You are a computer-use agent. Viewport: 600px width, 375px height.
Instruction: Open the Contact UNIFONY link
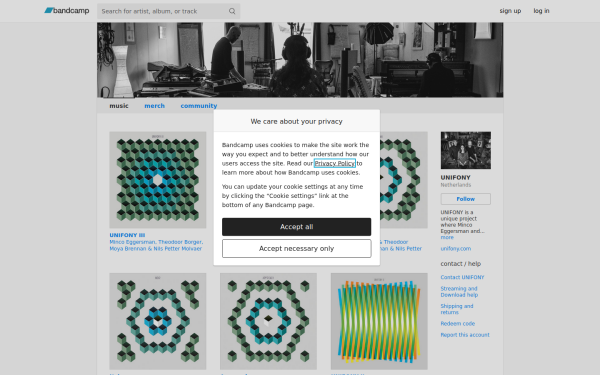pos(462,277)
